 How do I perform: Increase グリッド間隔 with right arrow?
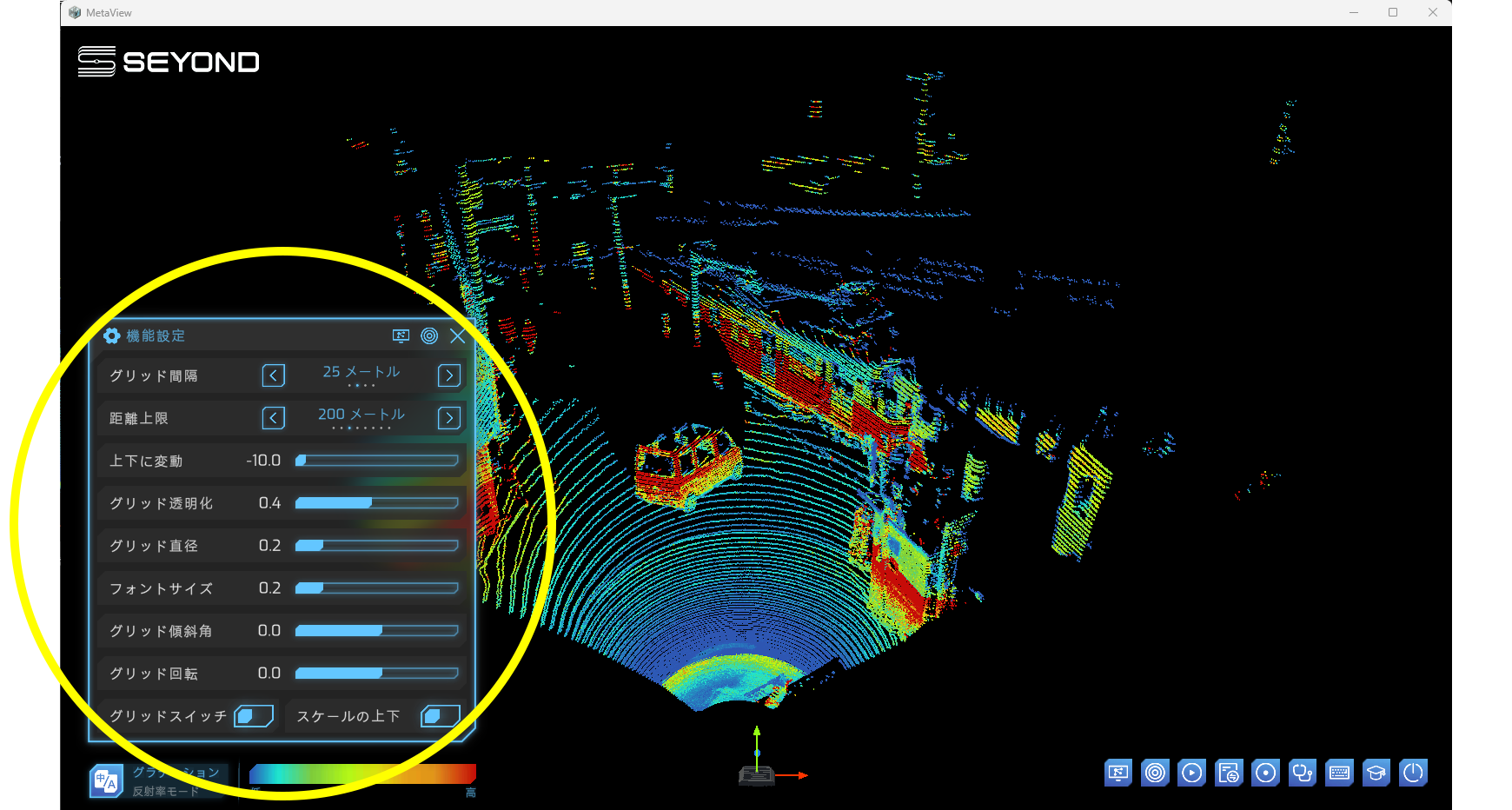click(449, 375)
